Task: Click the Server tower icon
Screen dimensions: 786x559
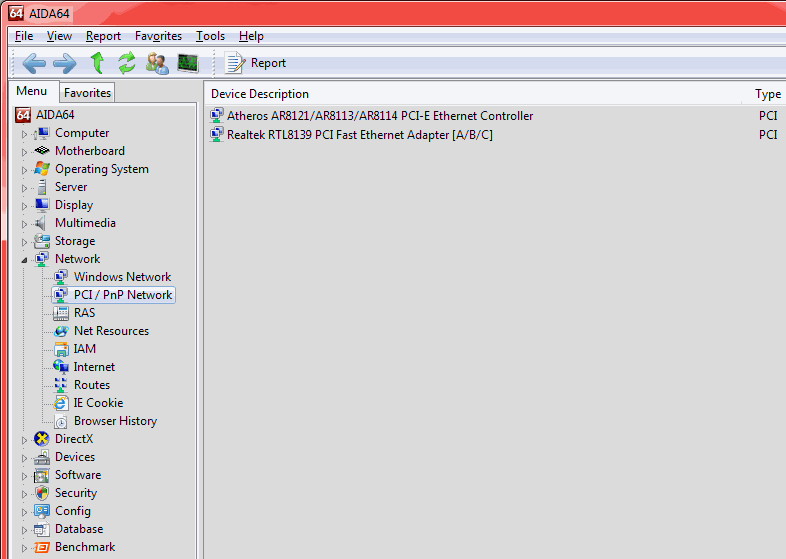Action: [42, 187]
